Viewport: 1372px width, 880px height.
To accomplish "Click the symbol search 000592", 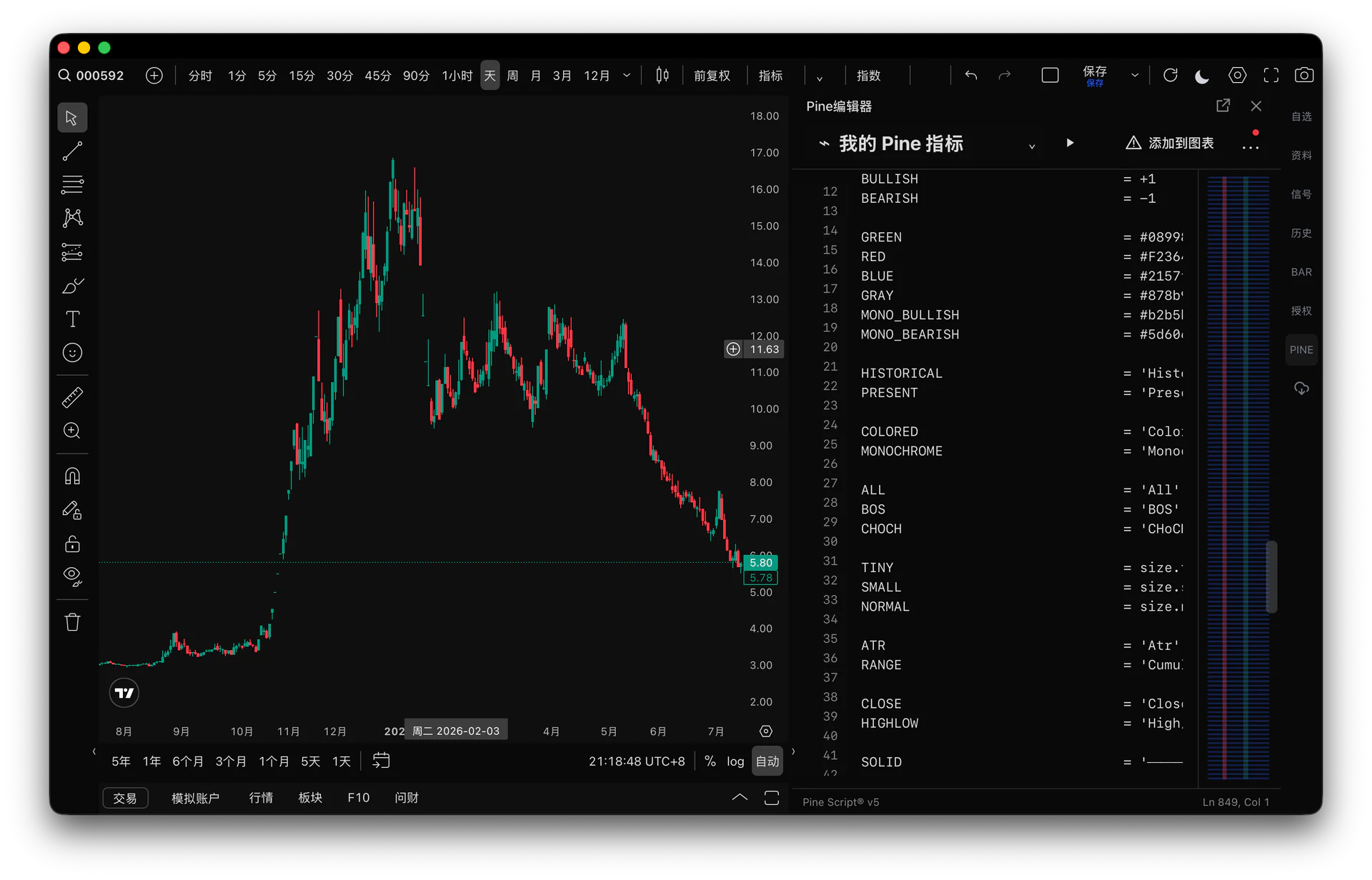I will click(x=91, y=76).
